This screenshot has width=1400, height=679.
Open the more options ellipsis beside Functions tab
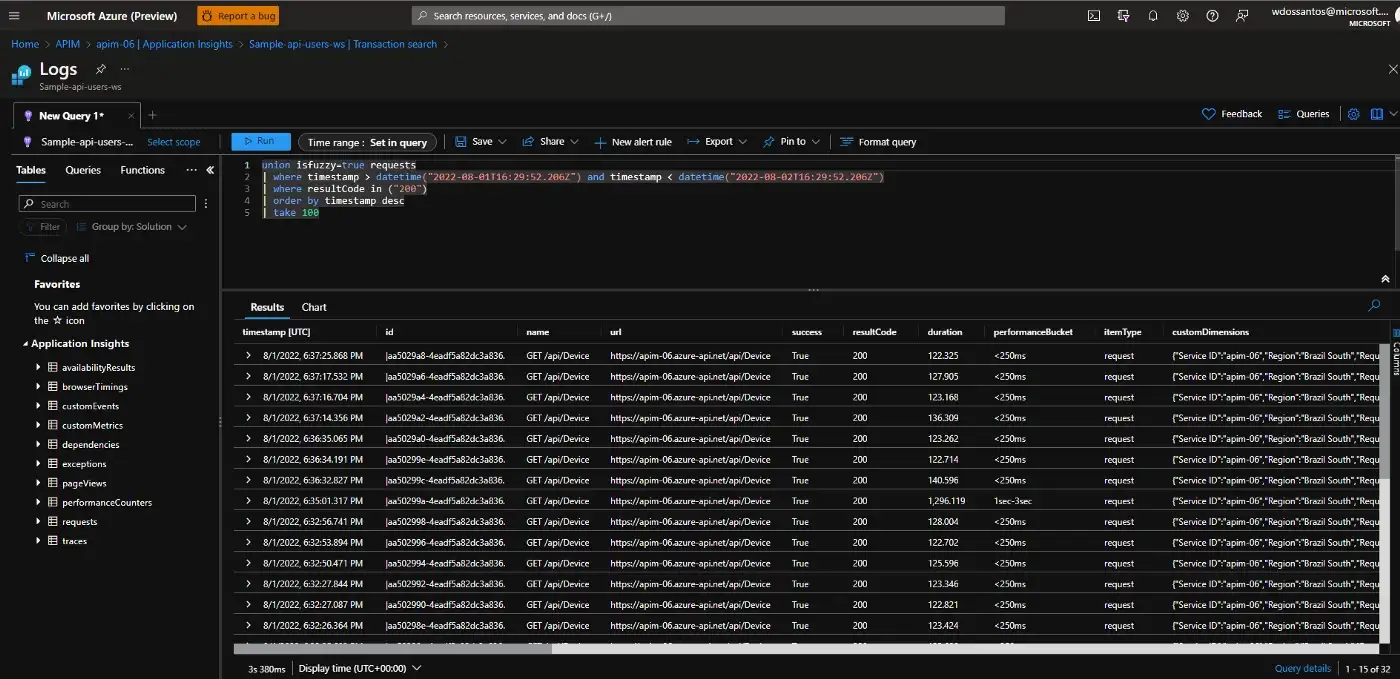(x=191, y=170)
